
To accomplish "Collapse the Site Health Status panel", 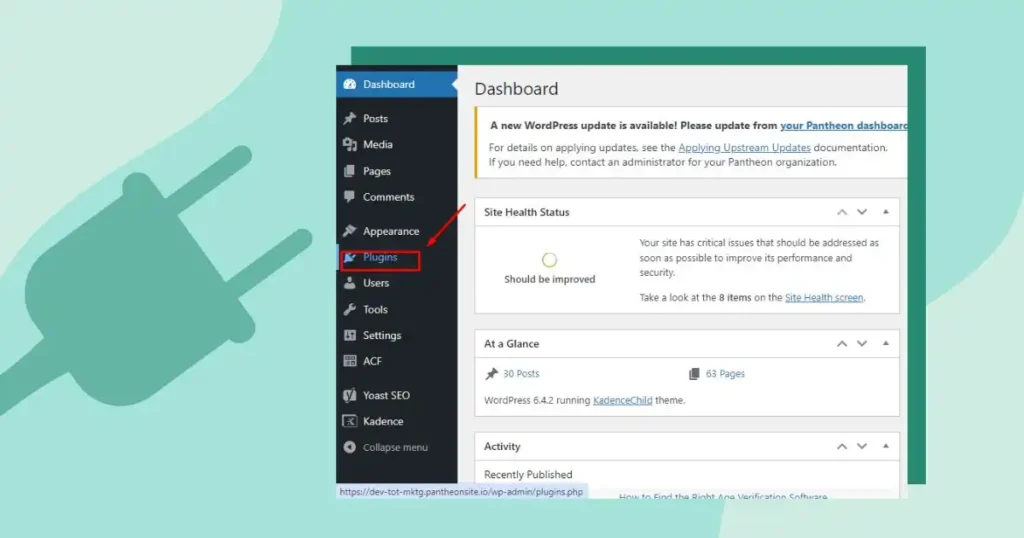I will tap(886, 212).
